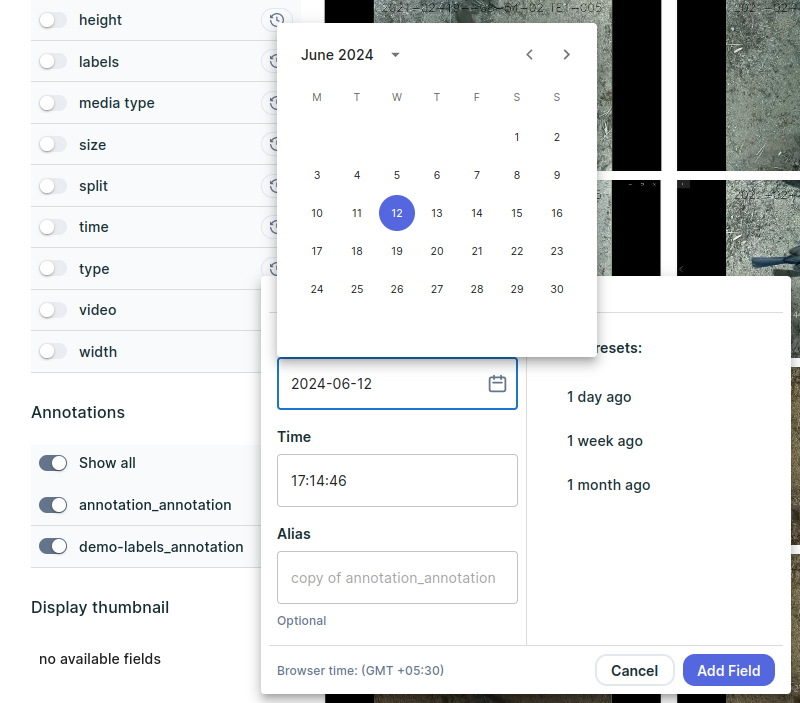Focus the Time input showing 17:14:46
This screenshot has width=800, height=703.
pos(397,481)
